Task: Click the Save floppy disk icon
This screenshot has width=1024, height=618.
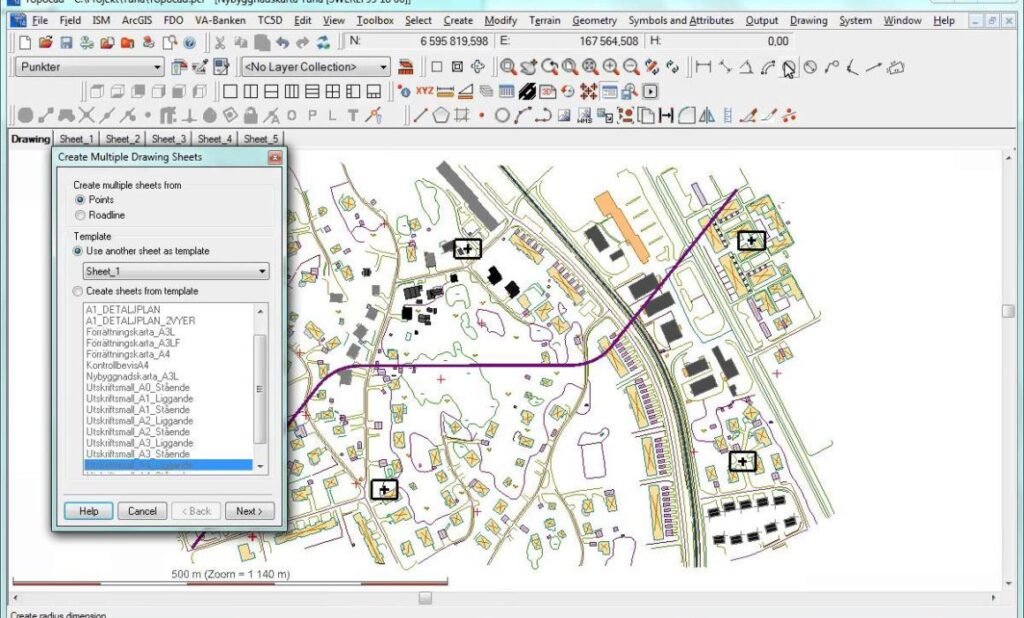Action: tap(66, 43)
